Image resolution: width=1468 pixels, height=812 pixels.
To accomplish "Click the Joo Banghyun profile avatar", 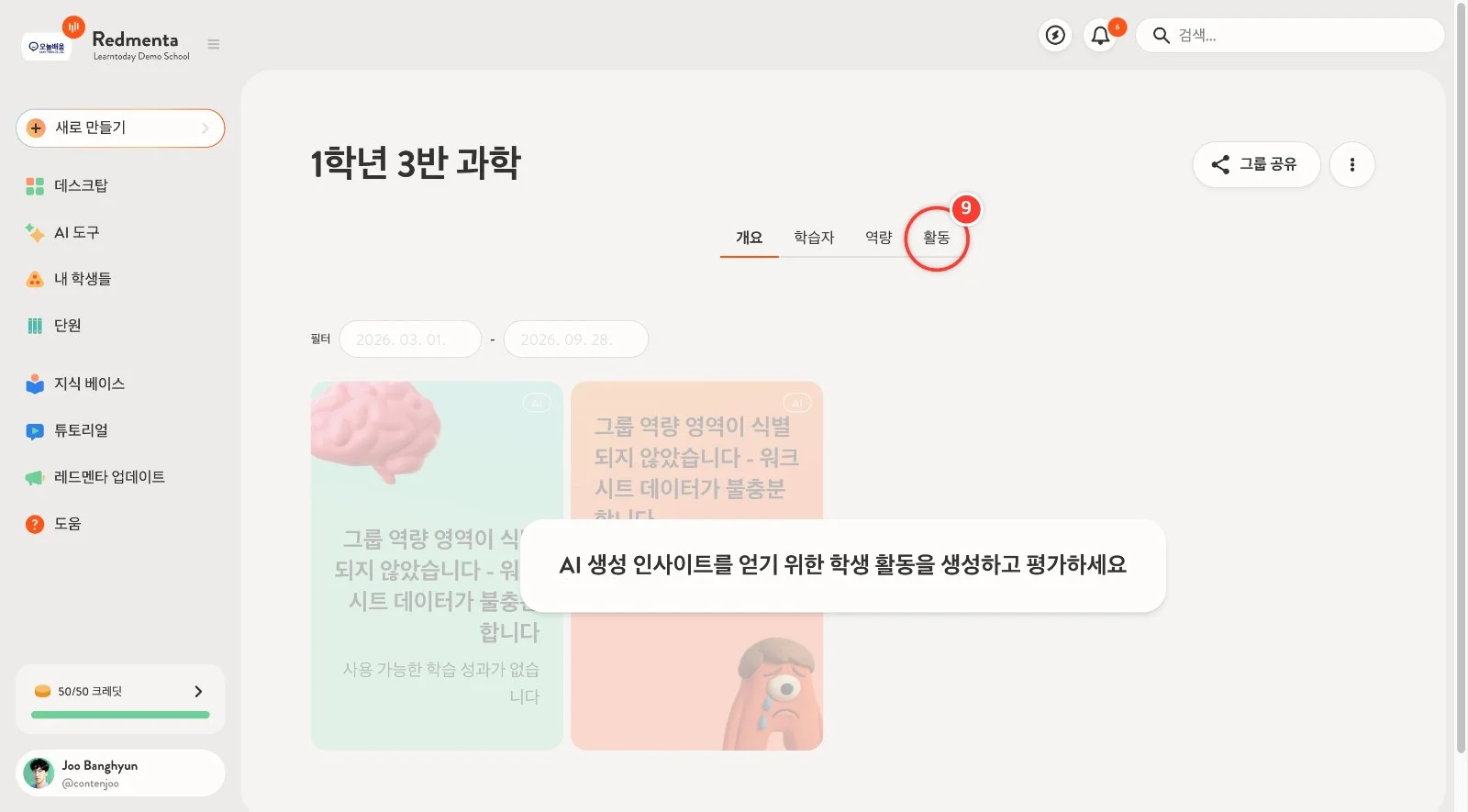I will pos(39,773).
